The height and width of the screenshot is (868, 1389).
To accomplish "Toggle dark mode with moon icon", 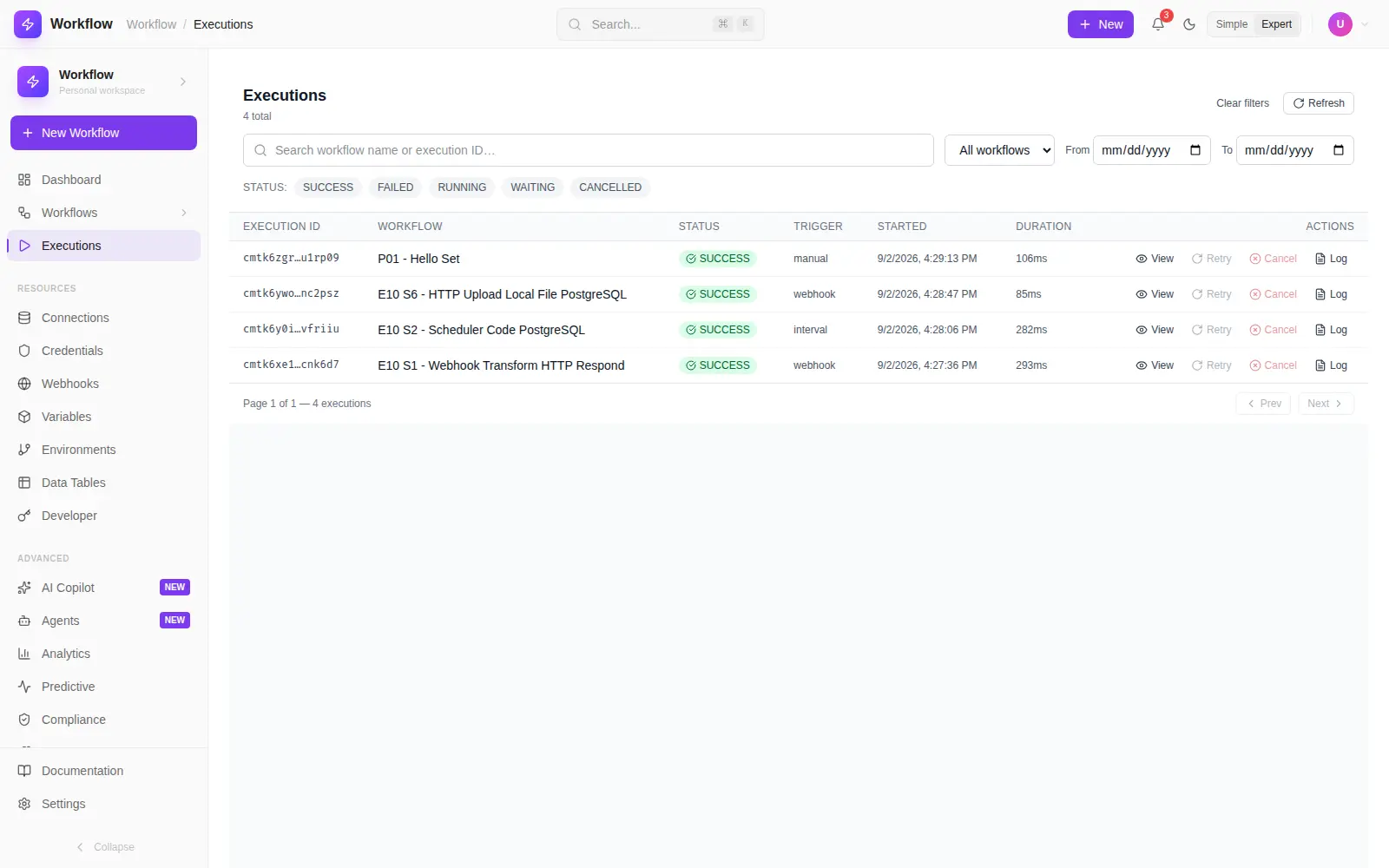I will [x=1189, y=24].
